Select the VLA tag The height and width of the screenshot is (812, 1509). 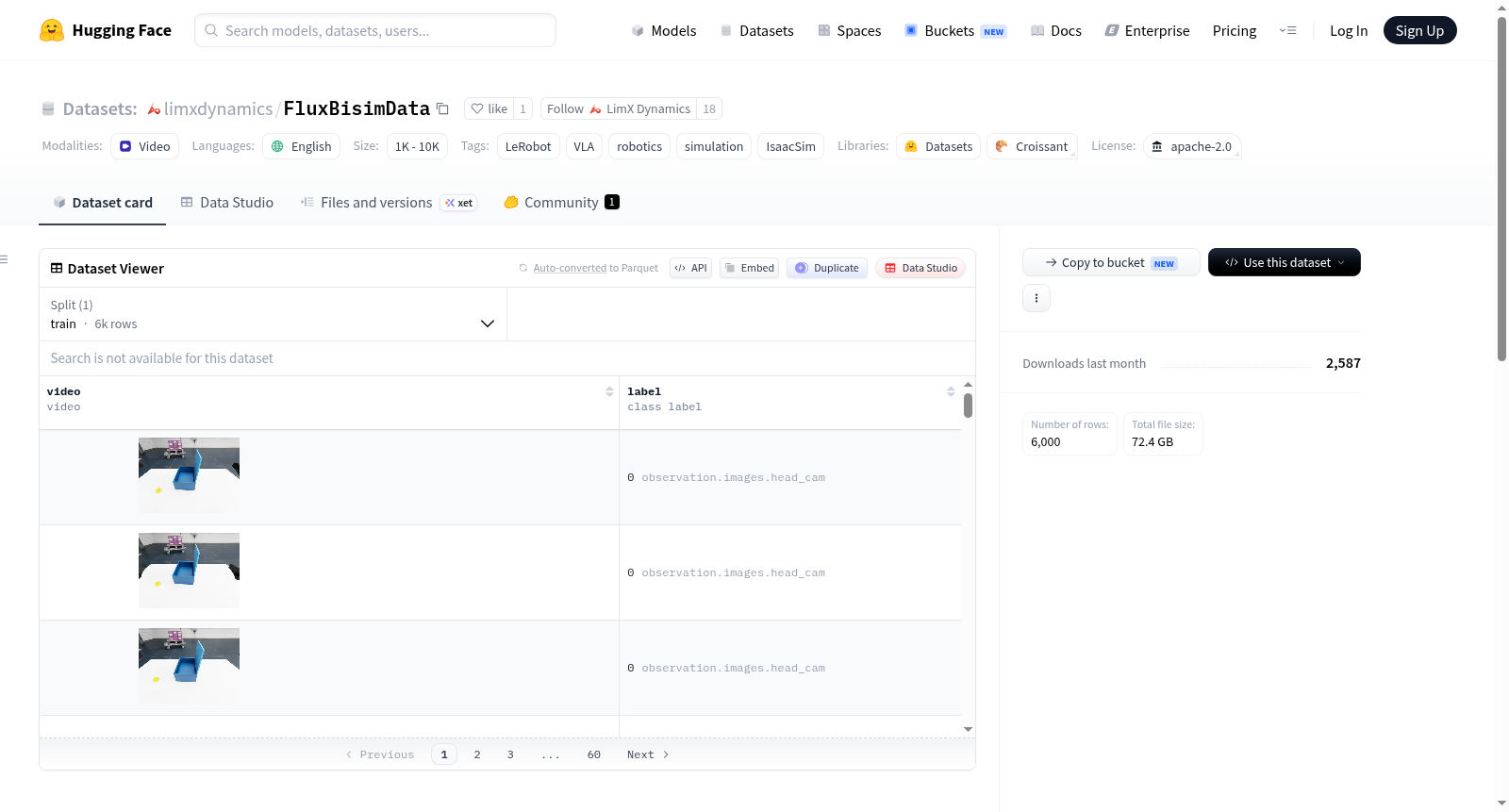[584, 146]
